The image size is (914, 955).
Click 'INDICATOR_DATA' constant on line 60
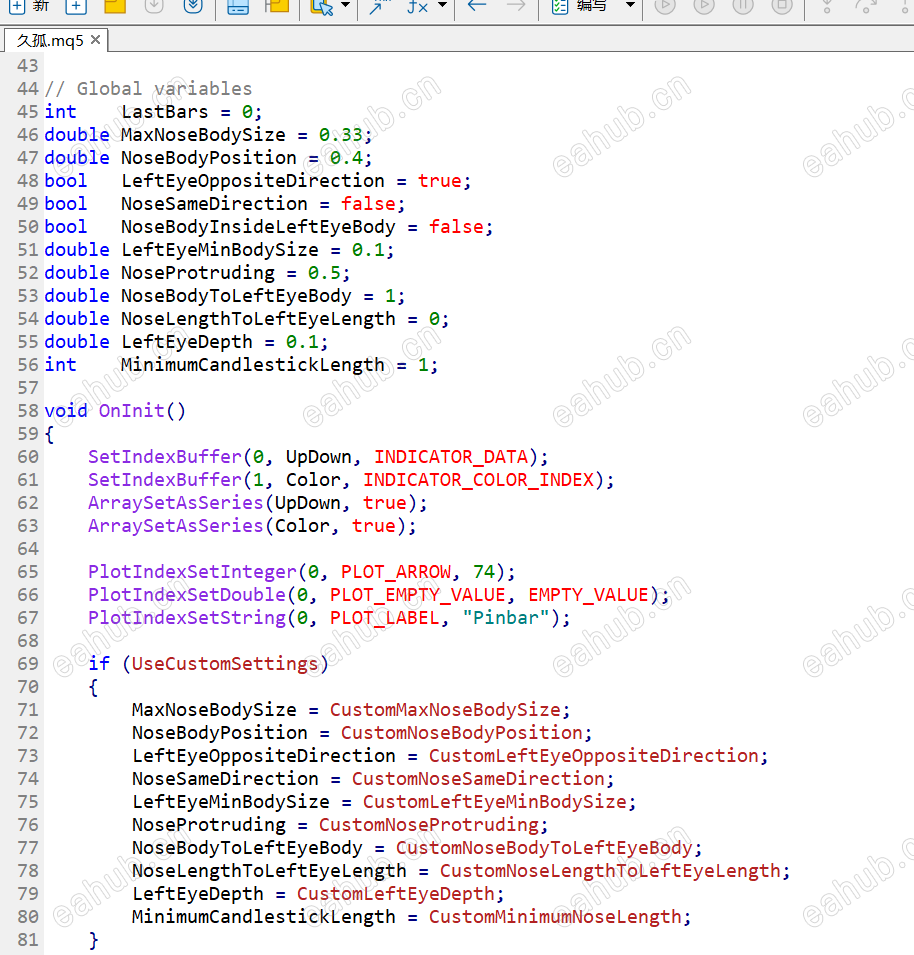click(x=451, y=457)
